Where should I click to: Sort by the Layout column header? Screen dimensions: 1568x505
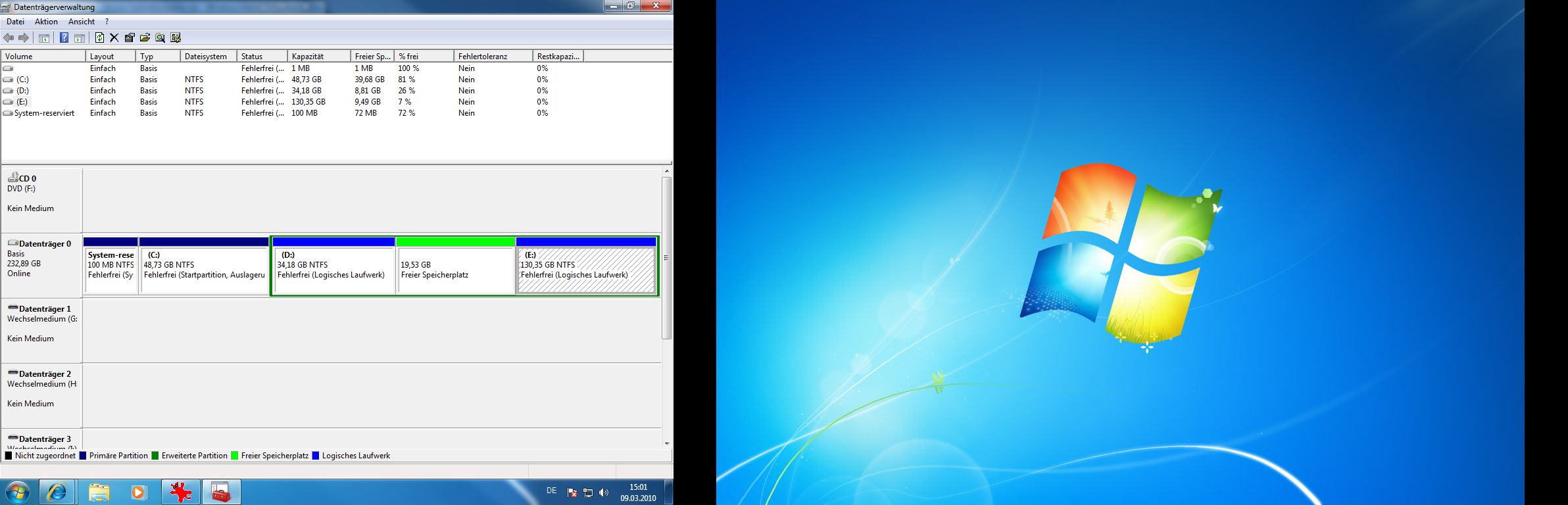[110, 57]
